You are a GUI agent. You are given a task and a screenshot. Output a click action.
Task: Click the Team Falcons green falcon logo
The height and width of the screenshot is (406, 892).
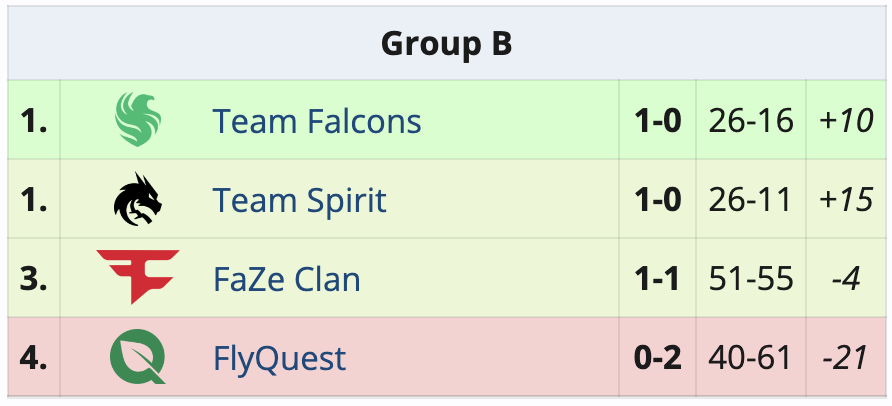click(x=138, y=119)
